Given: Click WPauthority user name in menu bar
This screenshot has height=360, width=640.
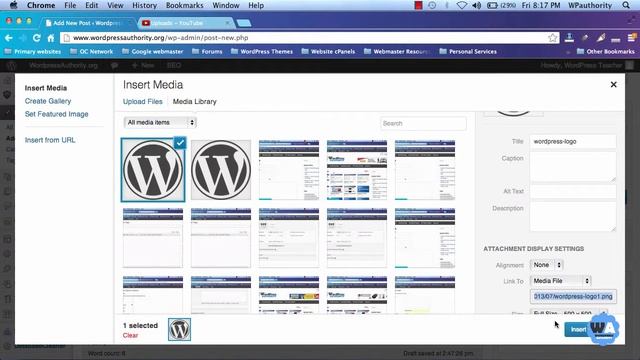Looking at the screenshot, I should tap(590, 5).
